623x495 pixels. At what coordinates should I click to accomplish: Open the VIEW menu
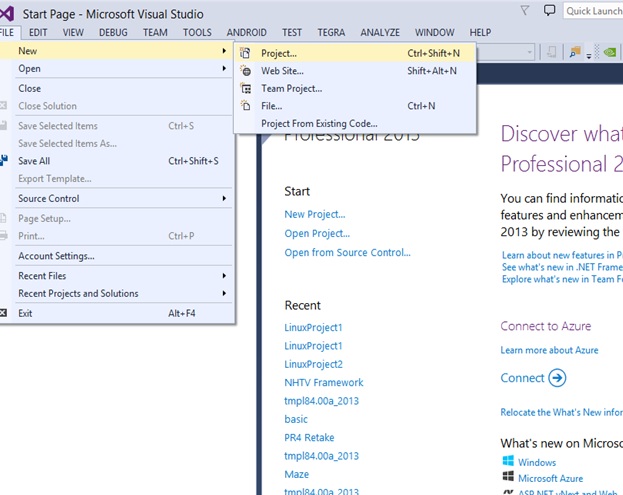pyautogui.click(x=73, y=32)
